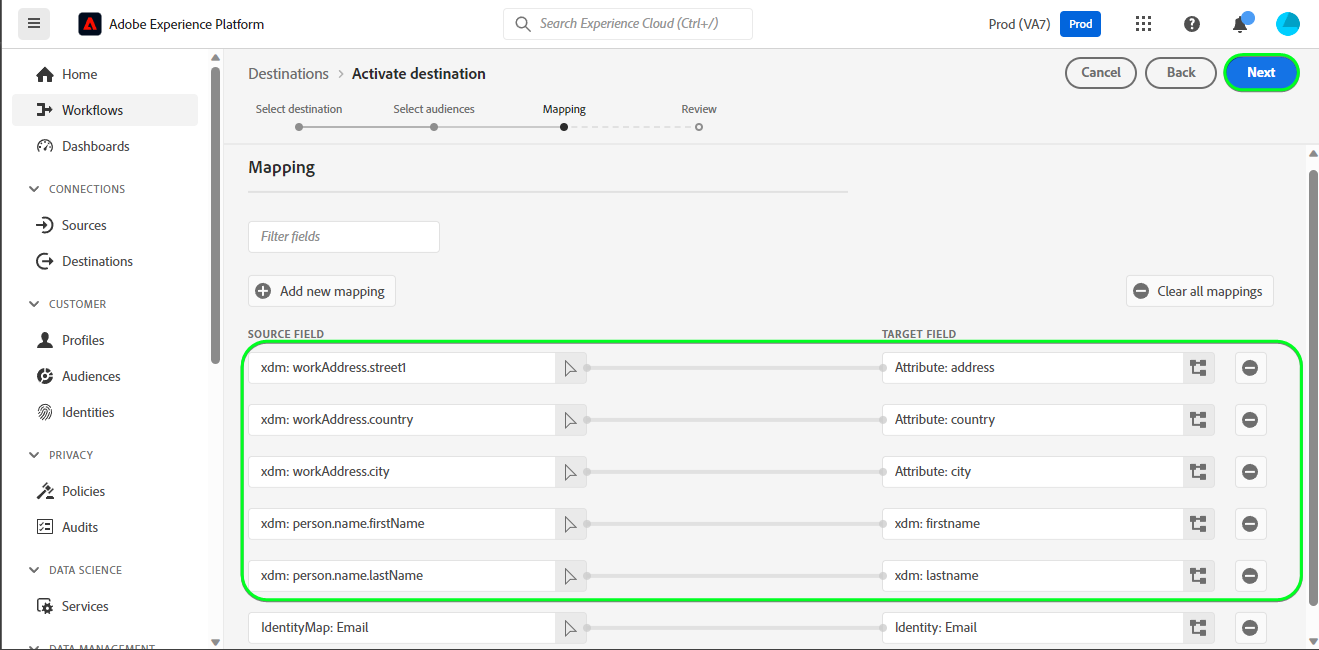Open Sources in the sidebar
Image resolution: width=1319 pixels, height=650 pixels.
point(105,225)
